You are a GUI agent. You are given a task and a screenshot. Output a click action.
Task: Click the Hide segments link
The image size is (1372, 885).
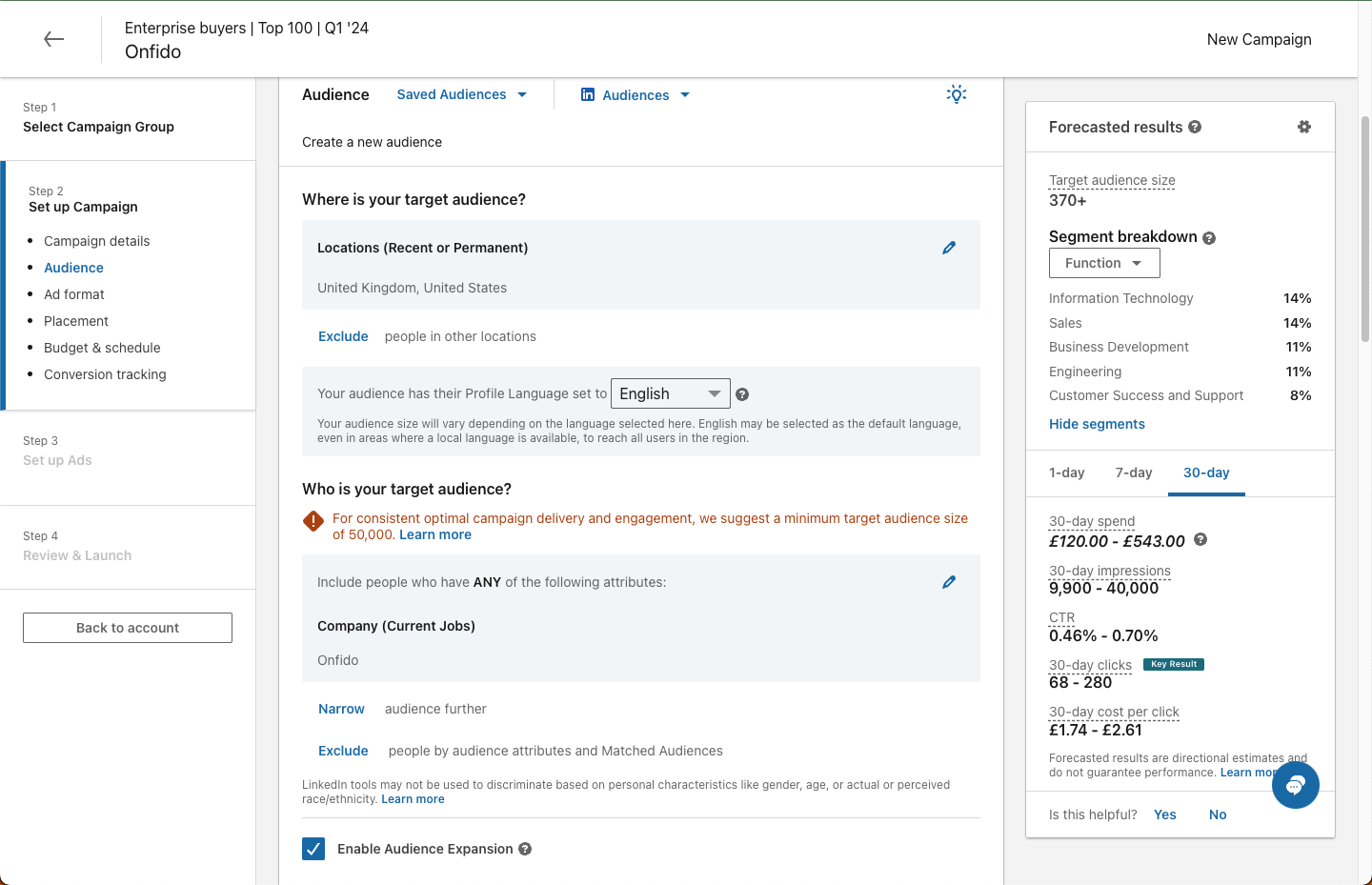click(1097, 424)
